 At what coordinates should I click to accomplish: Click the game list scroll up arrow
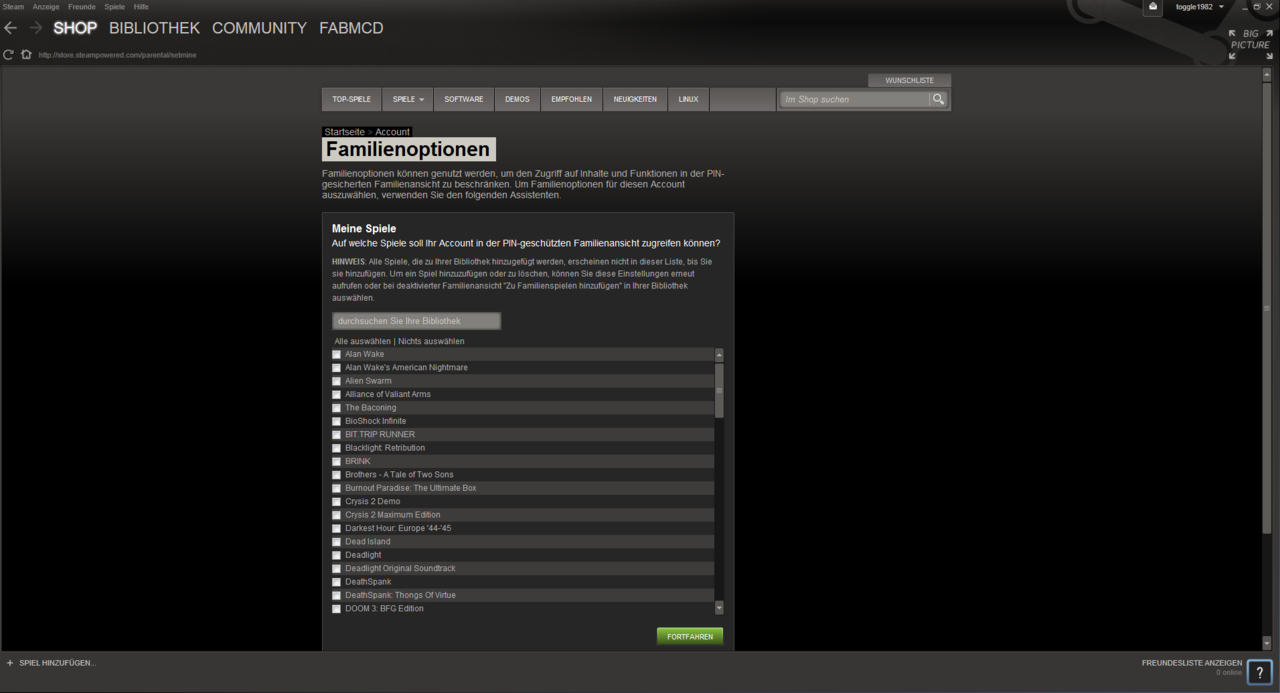point(719,355)
